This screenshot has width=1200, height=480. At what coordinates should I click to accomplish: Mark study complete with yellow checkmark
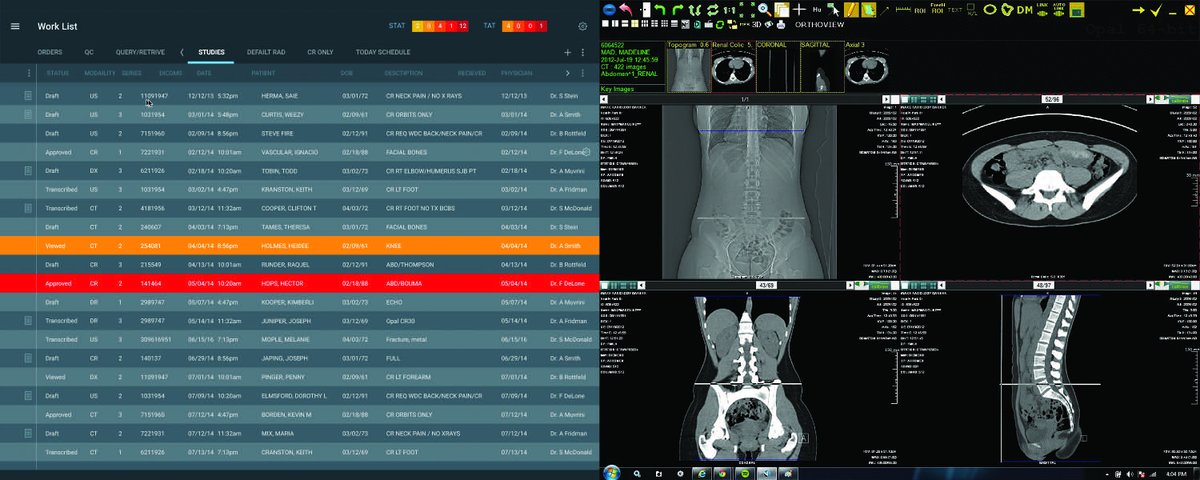coord(1156,10)
